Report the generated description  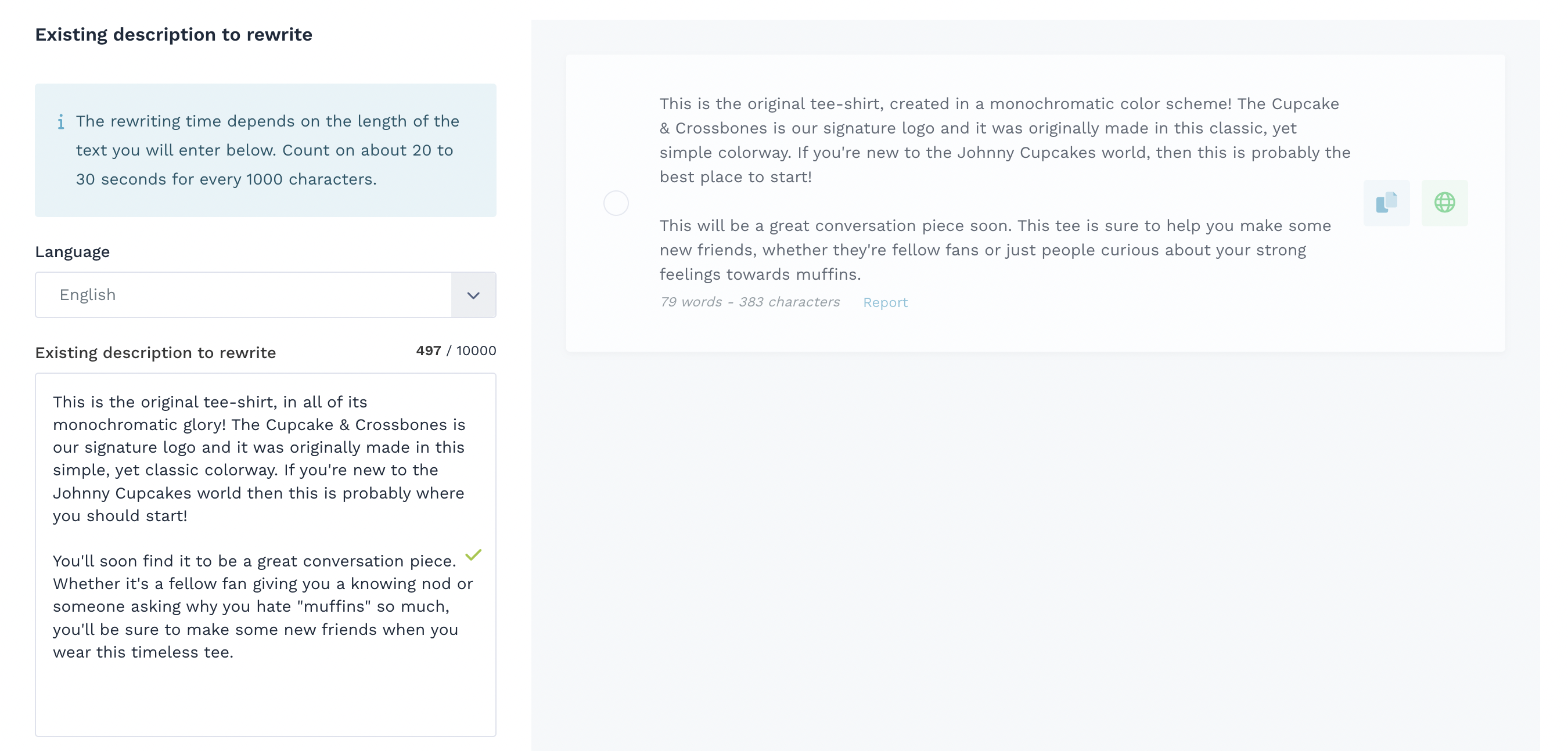click(x=885, y=302)
